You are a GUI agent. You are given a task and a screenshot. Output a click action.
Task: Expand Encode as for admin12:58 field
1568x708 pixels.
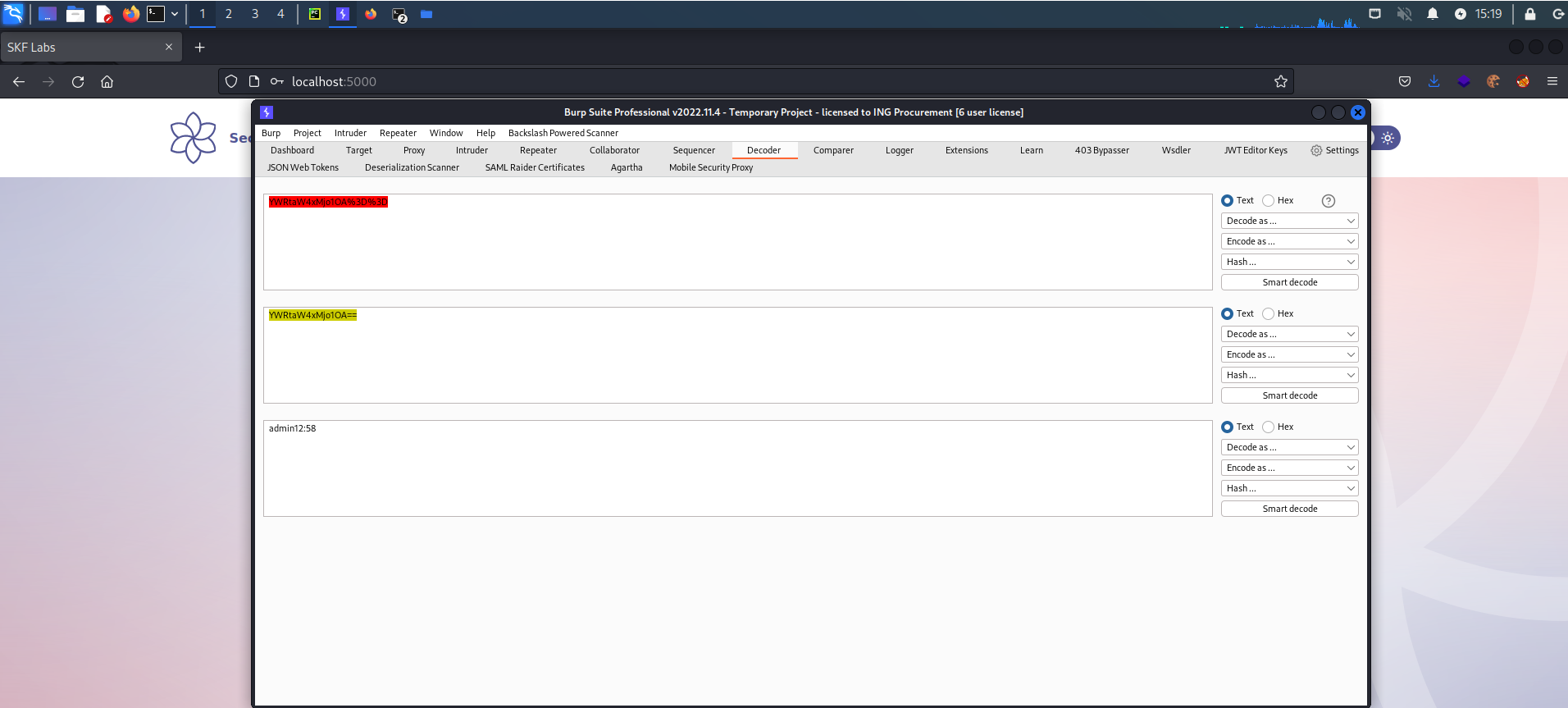coord(1290,468)
